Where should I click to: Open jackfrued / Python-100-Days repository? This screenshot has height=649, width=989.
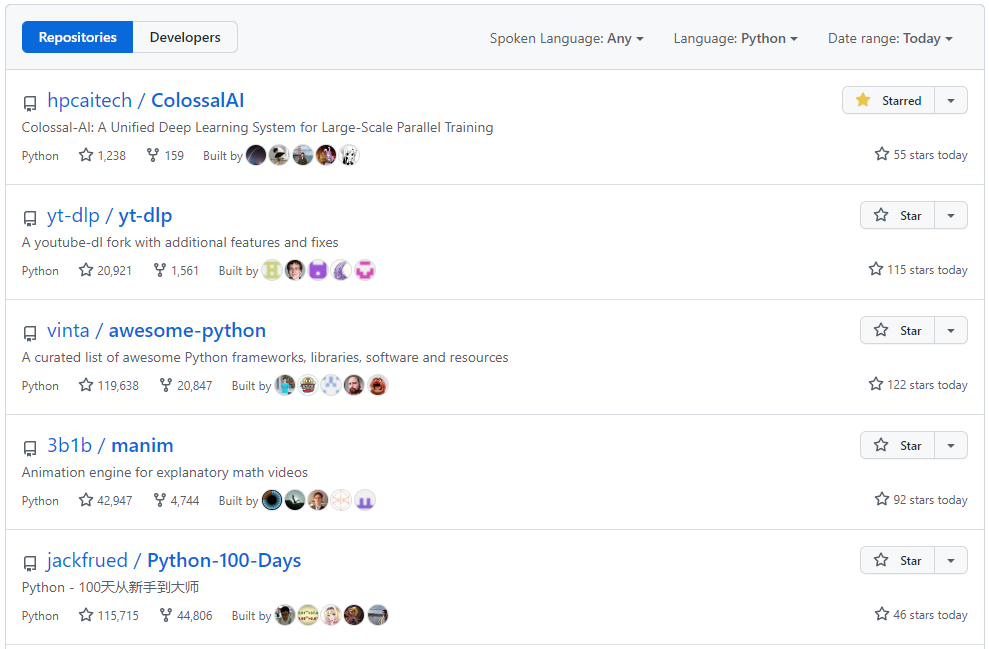coord(174,561)
